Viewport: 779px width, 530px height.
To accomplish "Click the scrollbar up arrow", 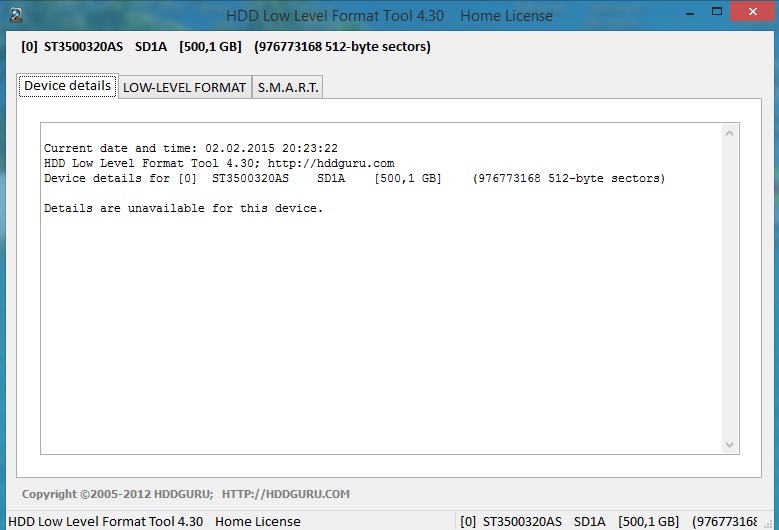I will click(729, 133).
